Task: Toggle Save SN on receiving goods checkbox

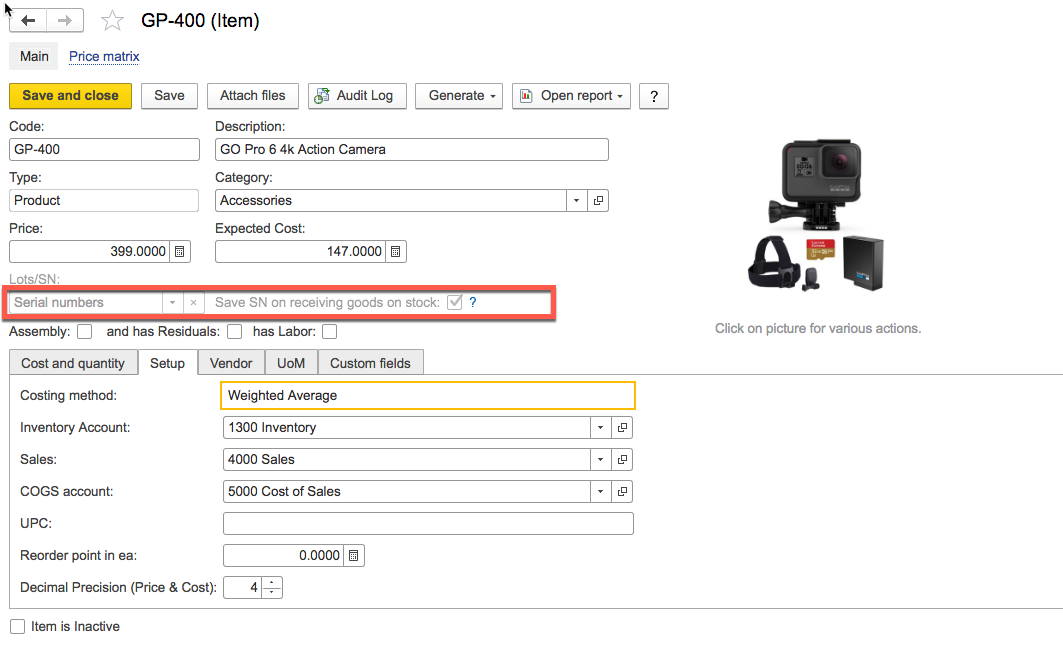Action: coord(455,302)
